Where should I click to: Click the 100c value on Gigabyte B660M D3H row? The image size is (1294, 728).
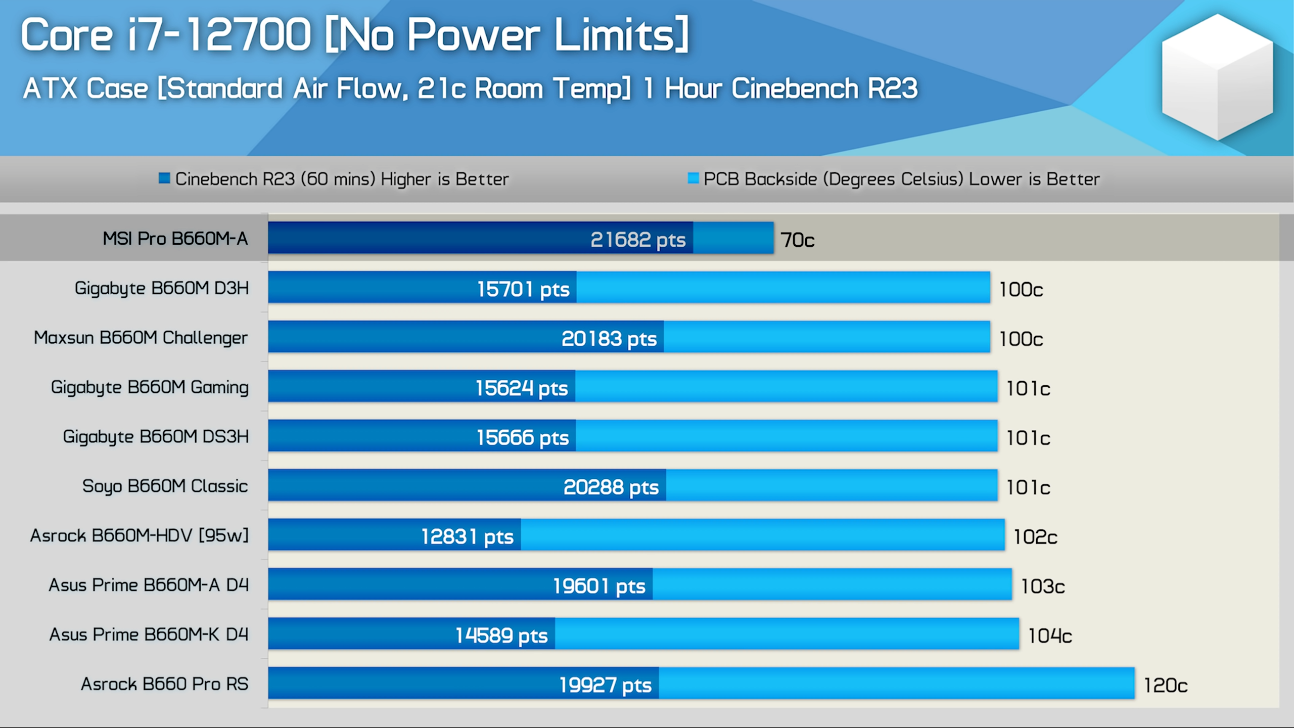(1020, 290)
